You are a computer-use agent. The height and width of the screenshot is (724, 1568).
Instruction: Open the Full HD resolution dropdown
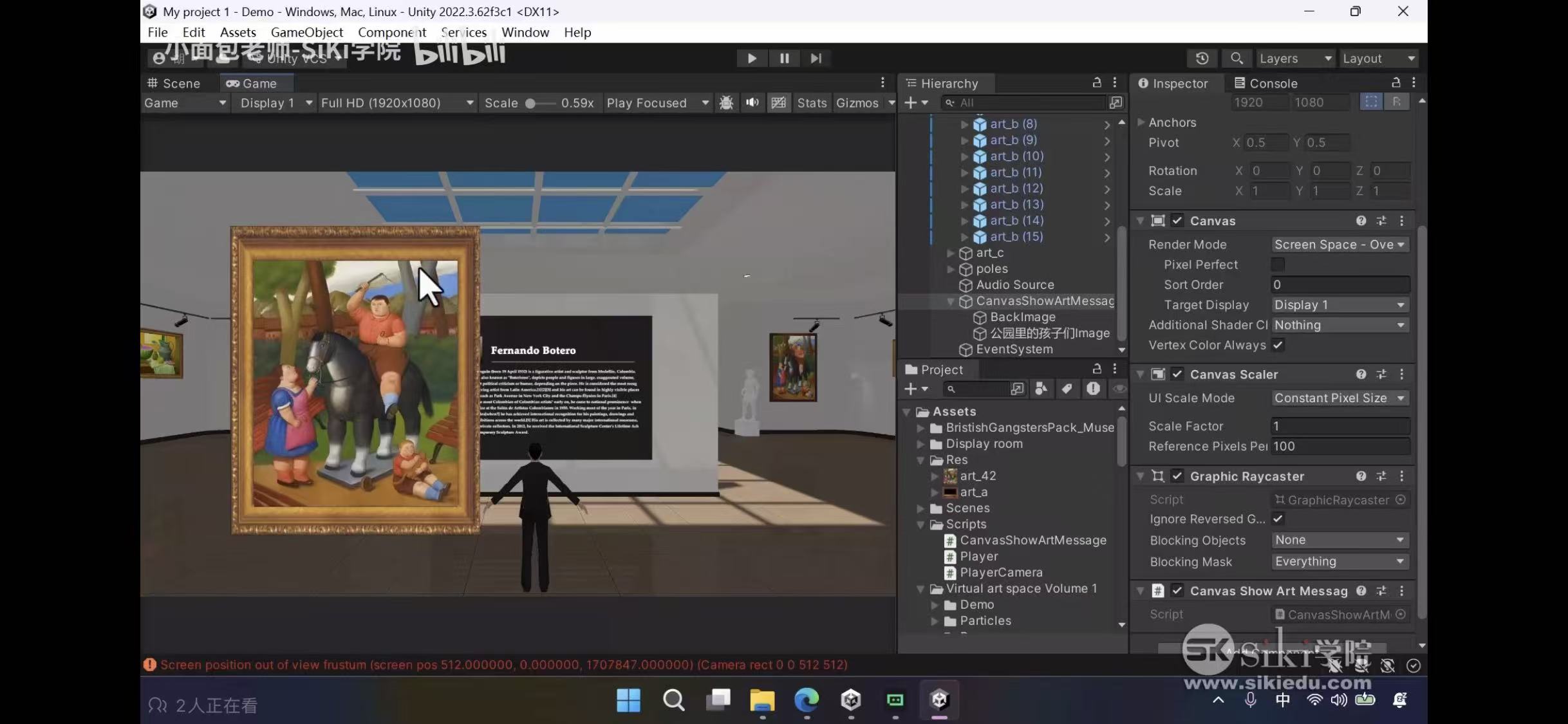coord(397,103)
